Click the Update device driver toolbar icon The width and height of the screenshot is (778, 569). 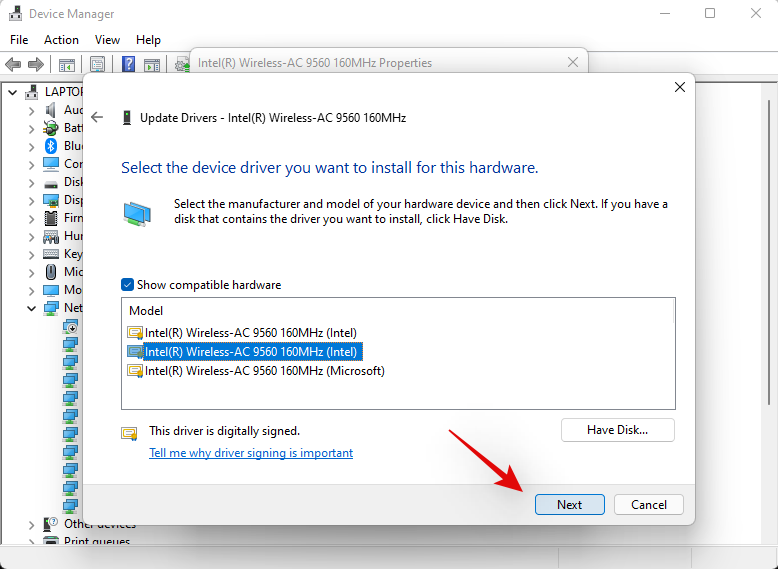coord(182,64)
